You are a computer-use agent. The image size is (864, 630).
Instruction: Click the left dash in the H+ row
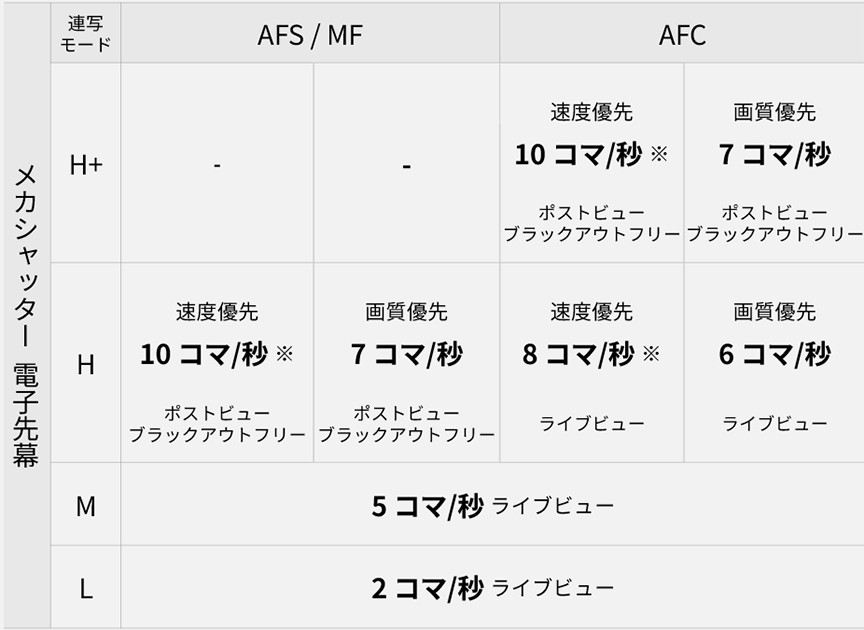(x=217, y=166)
